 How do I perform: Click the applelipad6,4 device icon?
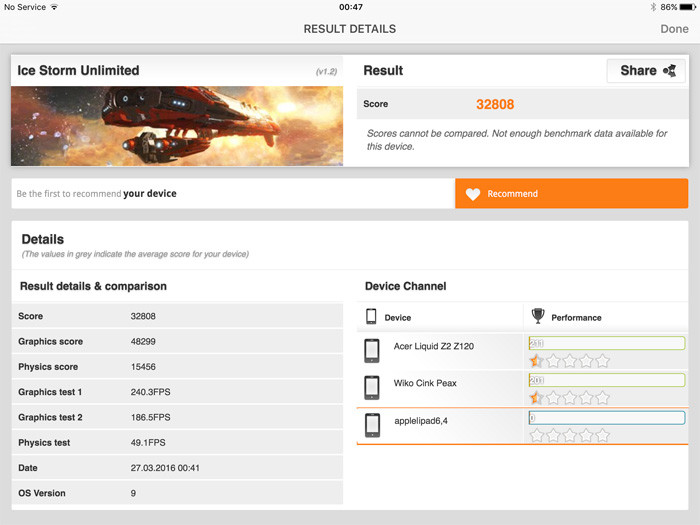pos(372,424)
